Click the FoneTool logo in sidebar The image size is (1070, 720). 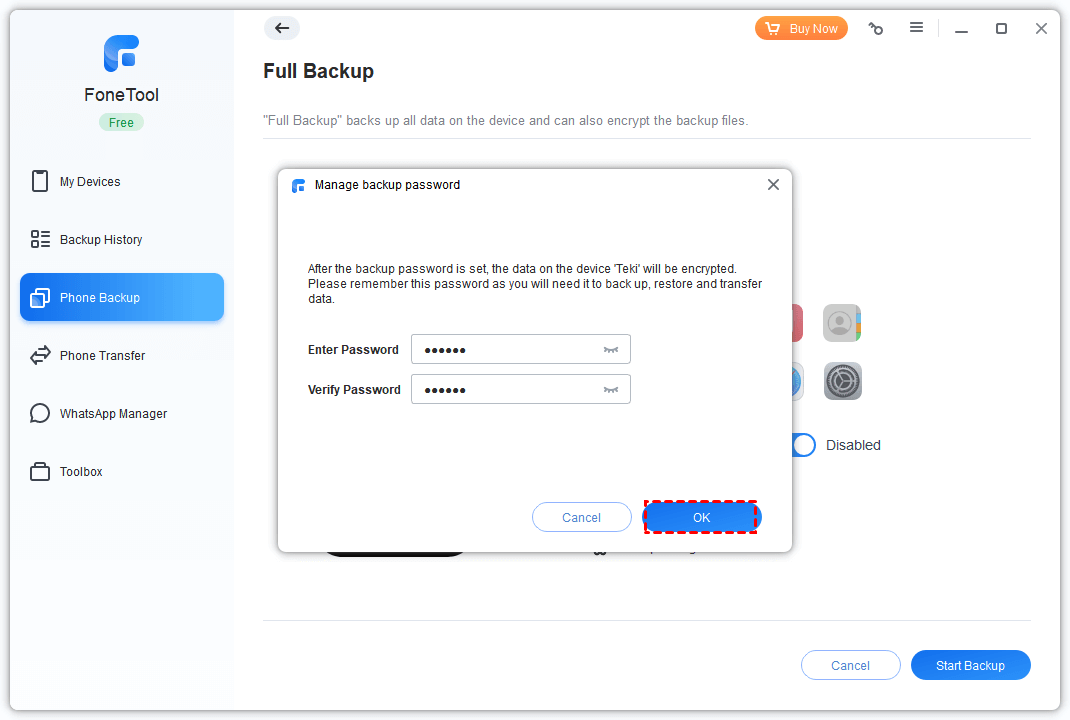(121, 54)
